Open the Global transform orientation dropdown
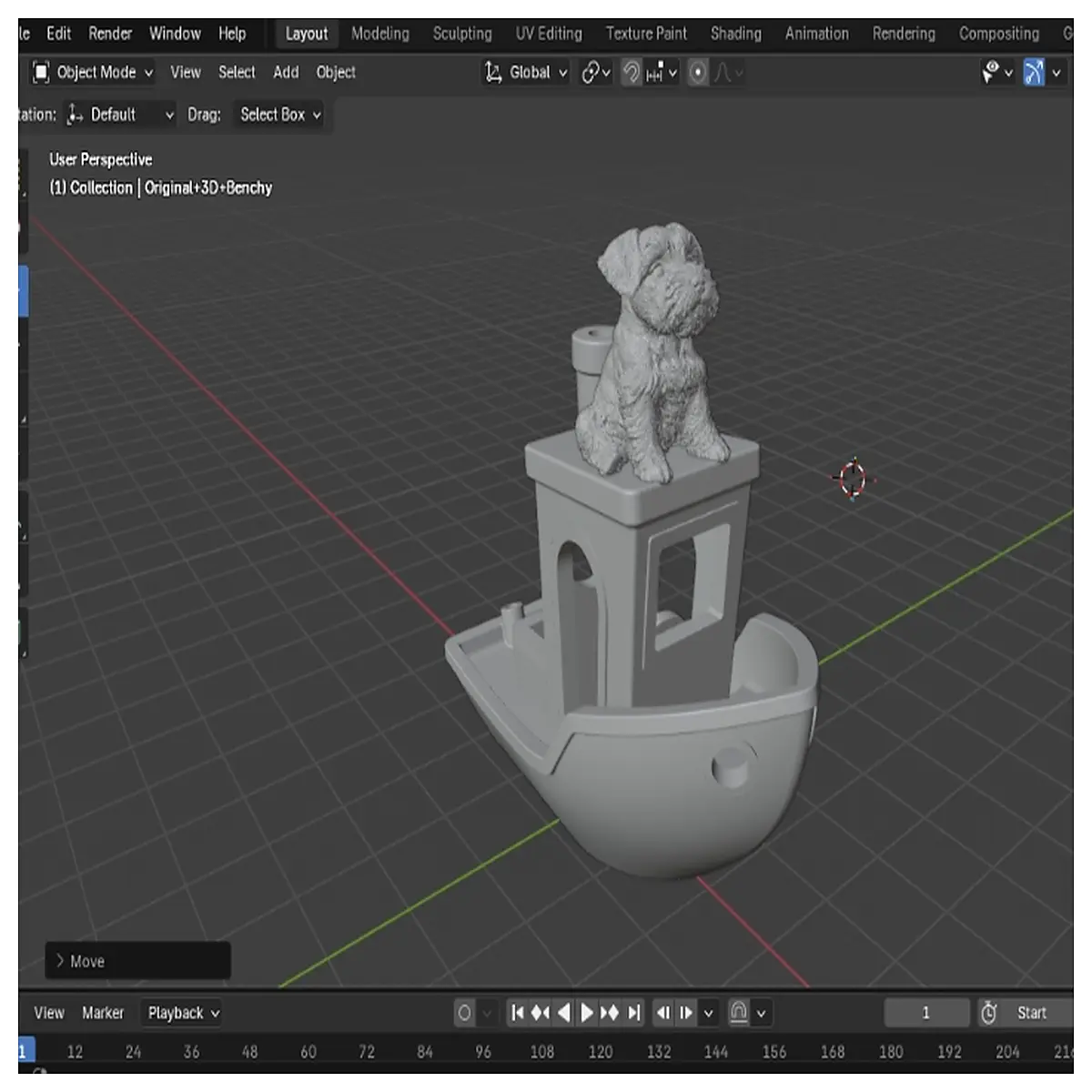Image resolution: width=1092 pixels, height=1092 pixels. (527, 72)
